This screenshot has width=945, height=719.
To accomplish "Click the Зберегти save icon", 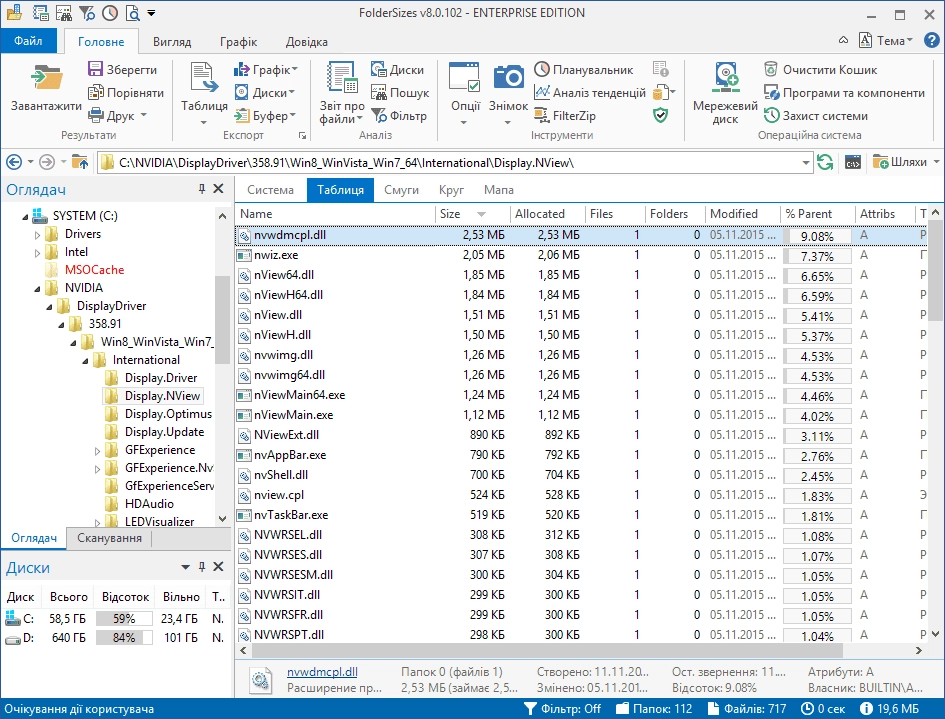I will [95, 69].
